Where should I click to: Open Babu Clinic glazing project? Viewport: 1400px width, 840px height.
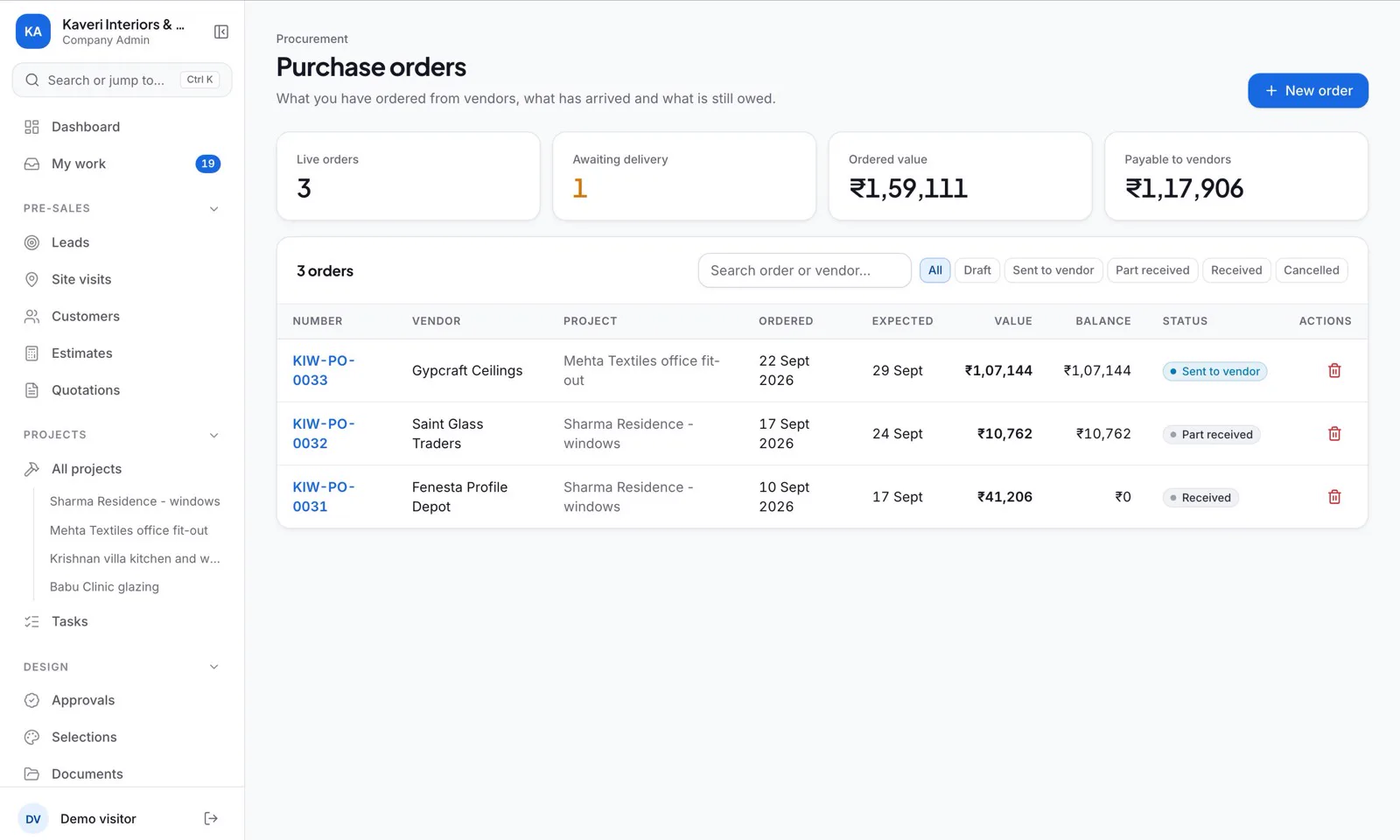[x=104, y=587]
